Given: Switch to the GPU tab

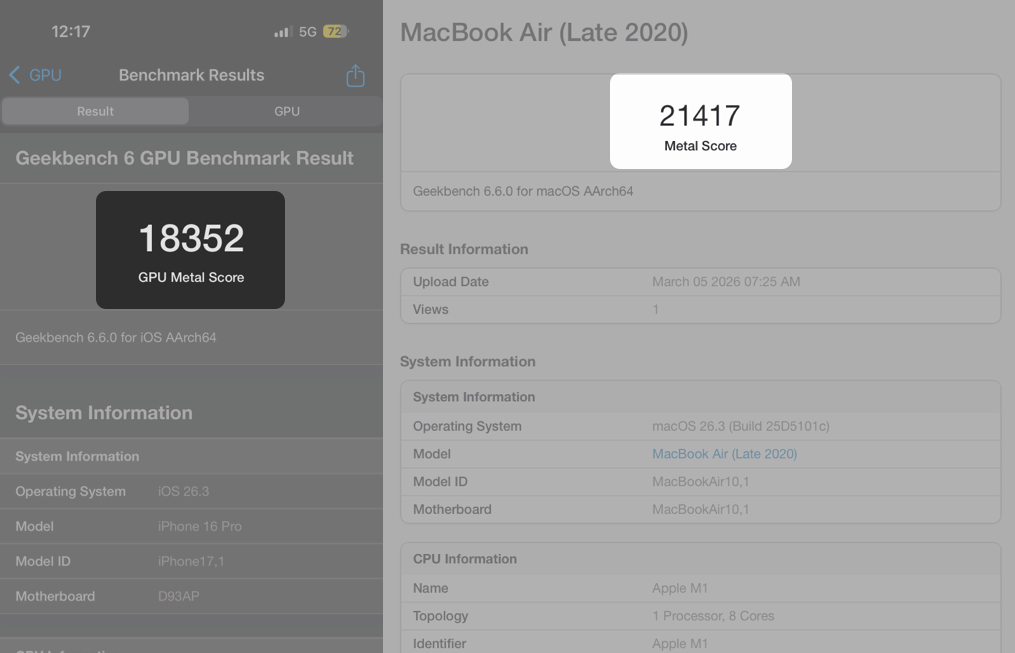Looking at the screenshot, I should pyautogui.click(x=286, y=111).
